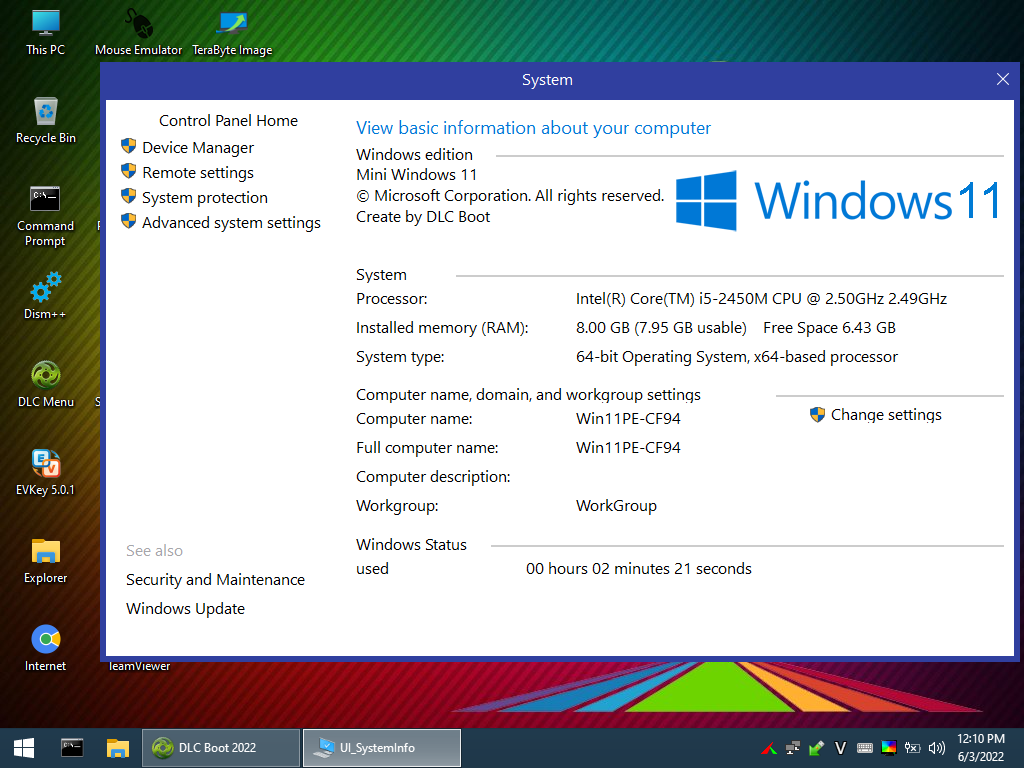
Task: Click the Windows Start button
Action: click(24, 748)
